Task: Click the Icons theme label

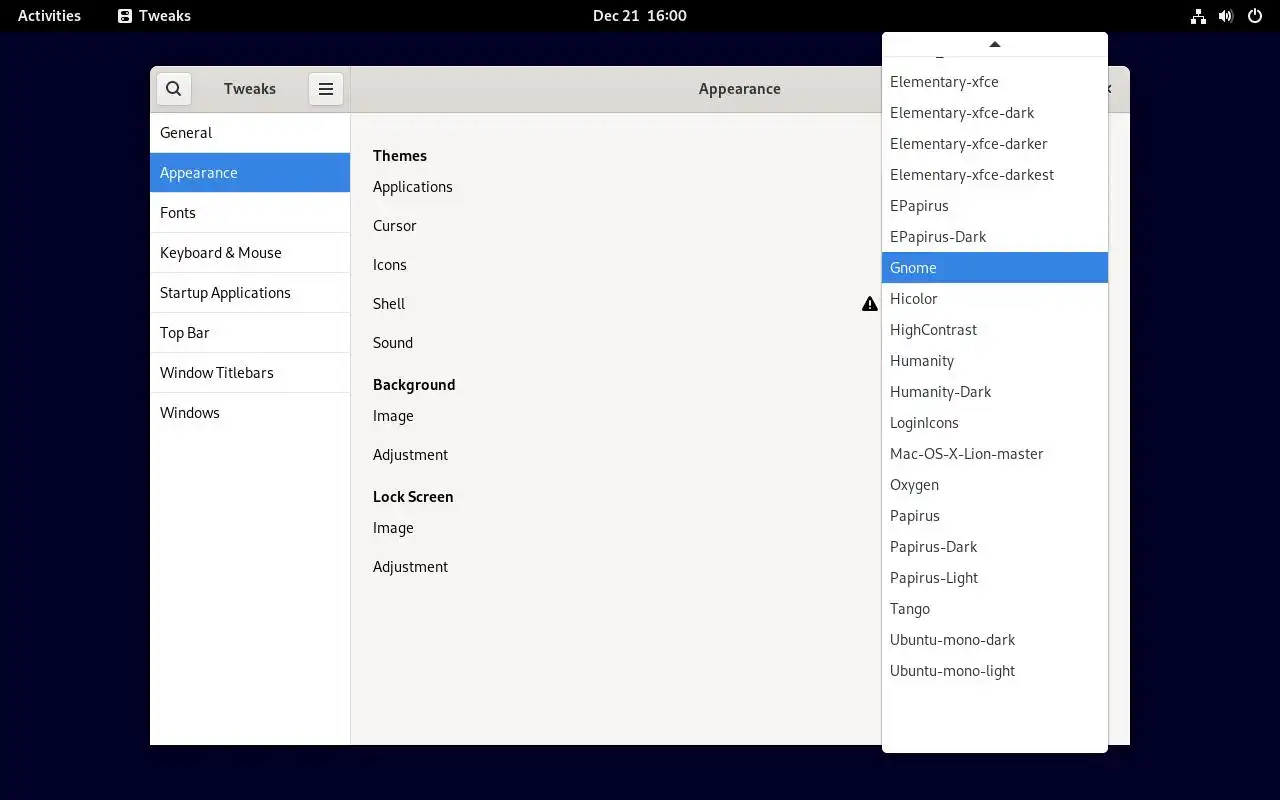Action: coord(389,265)
